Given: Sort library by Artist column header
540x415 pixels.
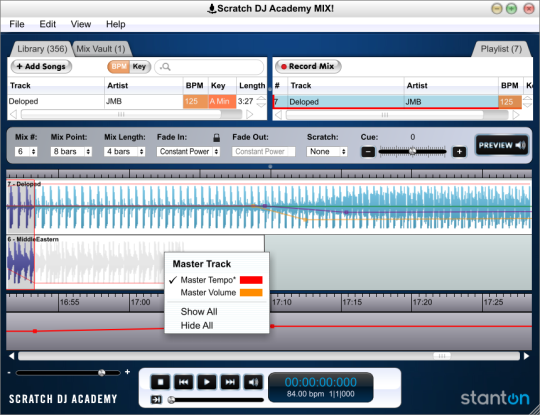Looking at the screenshot, I should pos(143,85).
